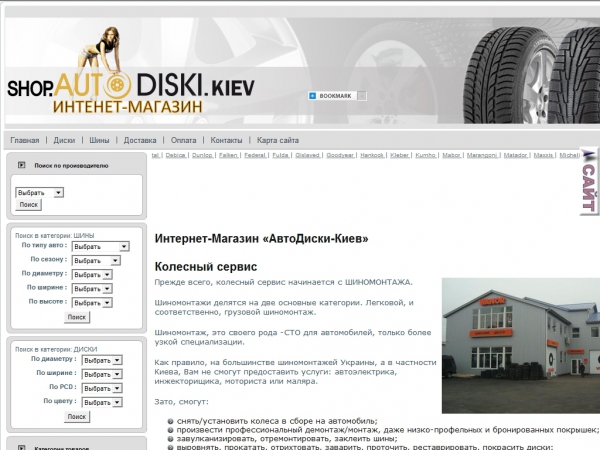
Task: Go to the Диски menu item
Action: click(64, 140)
